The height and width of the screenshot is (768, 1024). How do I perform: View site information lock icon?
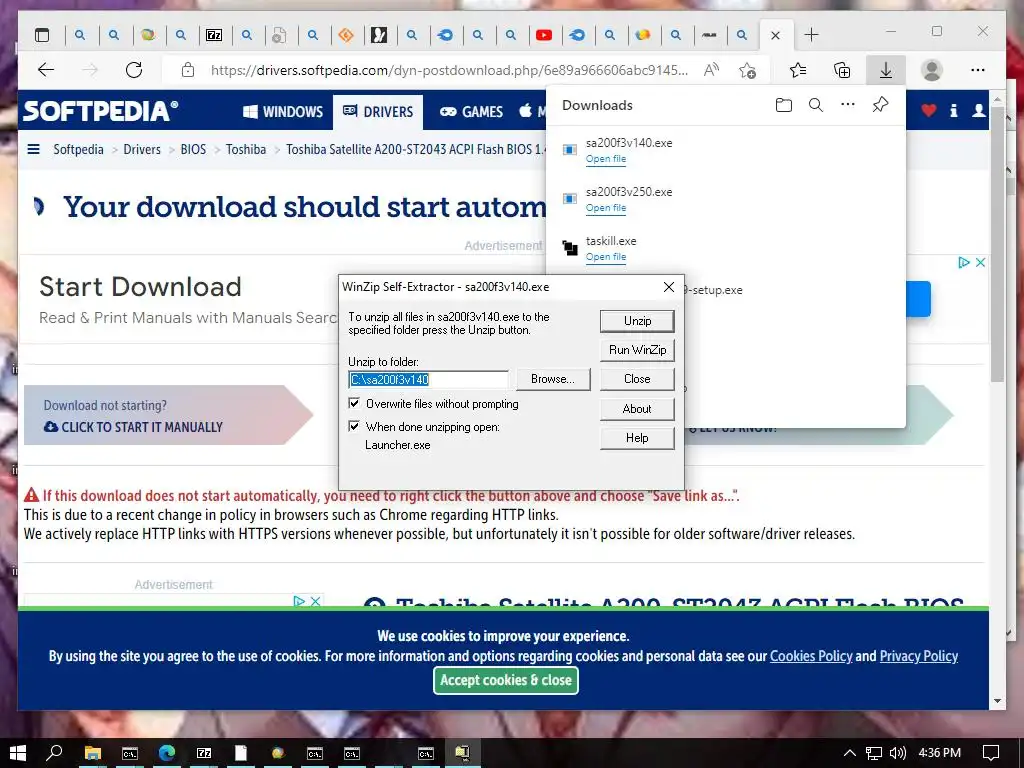click(x=187, y=70)
